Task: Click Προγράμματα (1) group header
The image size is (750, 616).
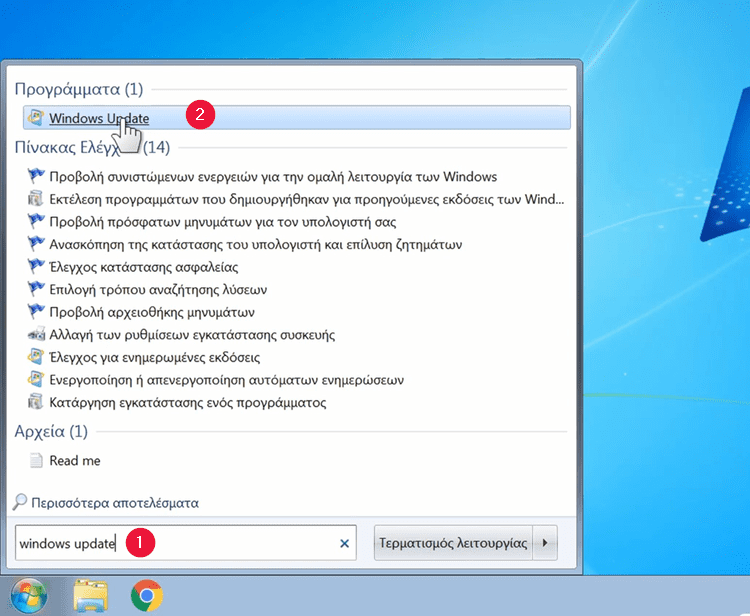Action: tap(79, 89)
